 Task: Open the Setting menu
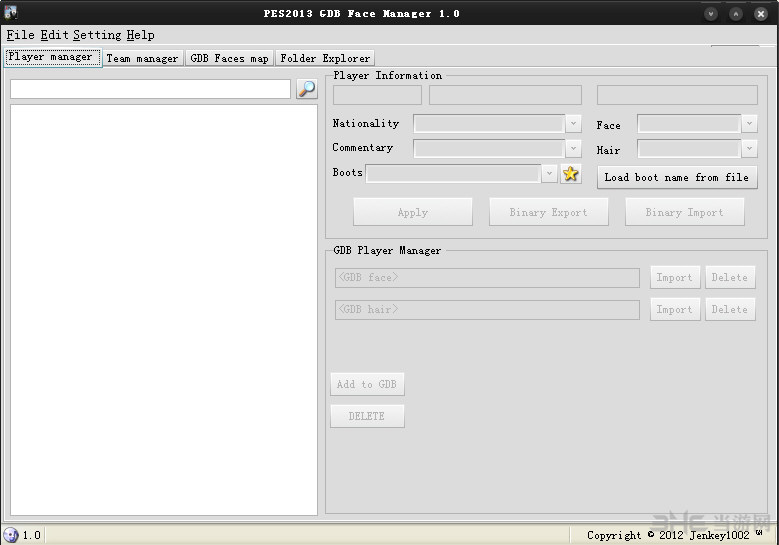point(97,35)
